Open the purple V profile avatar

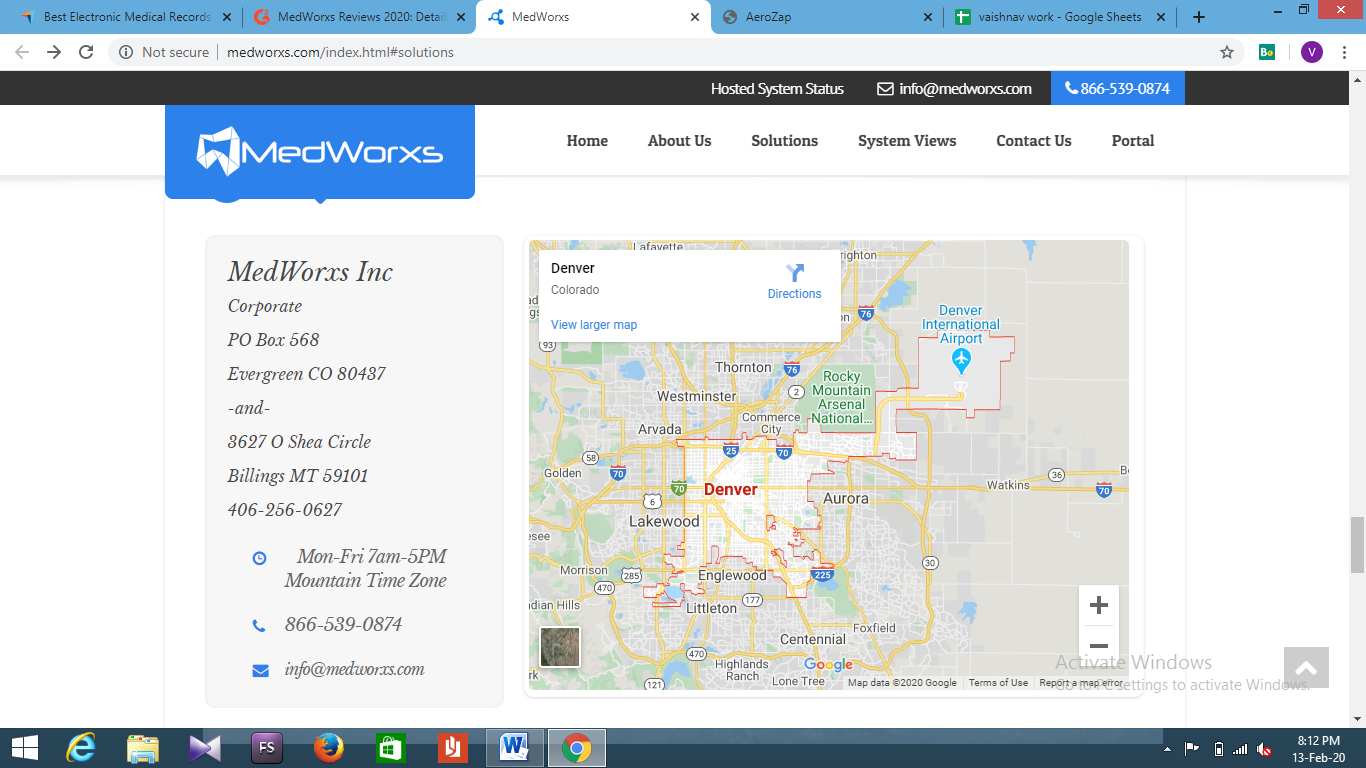(1311, 52)
